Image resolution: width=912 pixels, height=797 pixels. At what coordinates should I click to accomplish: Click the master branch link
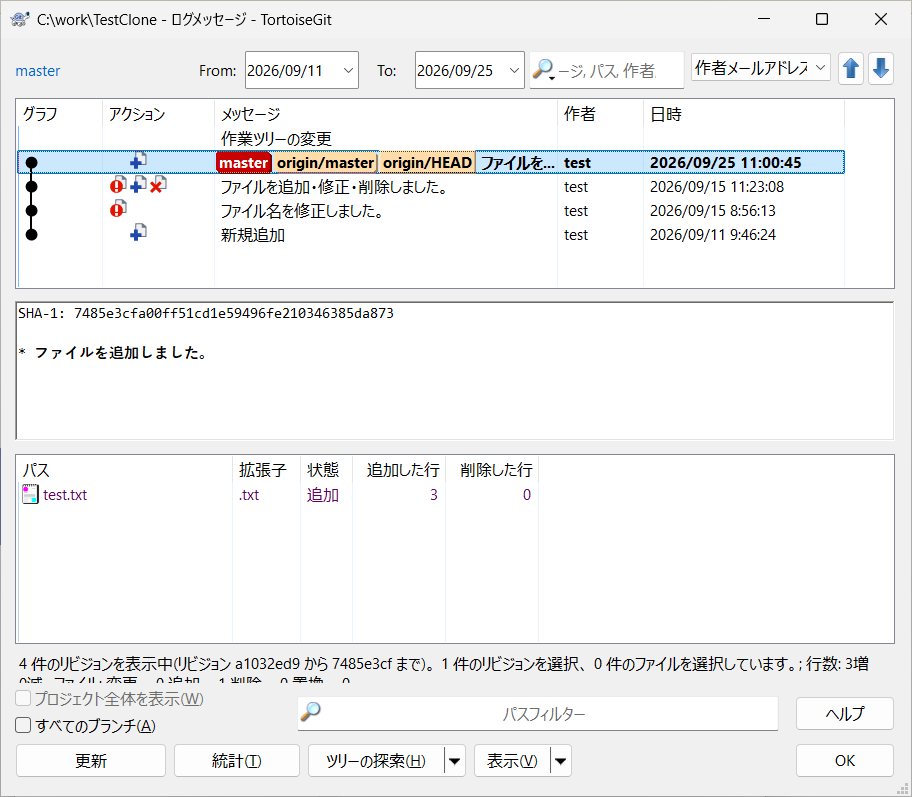pos(38,71)
